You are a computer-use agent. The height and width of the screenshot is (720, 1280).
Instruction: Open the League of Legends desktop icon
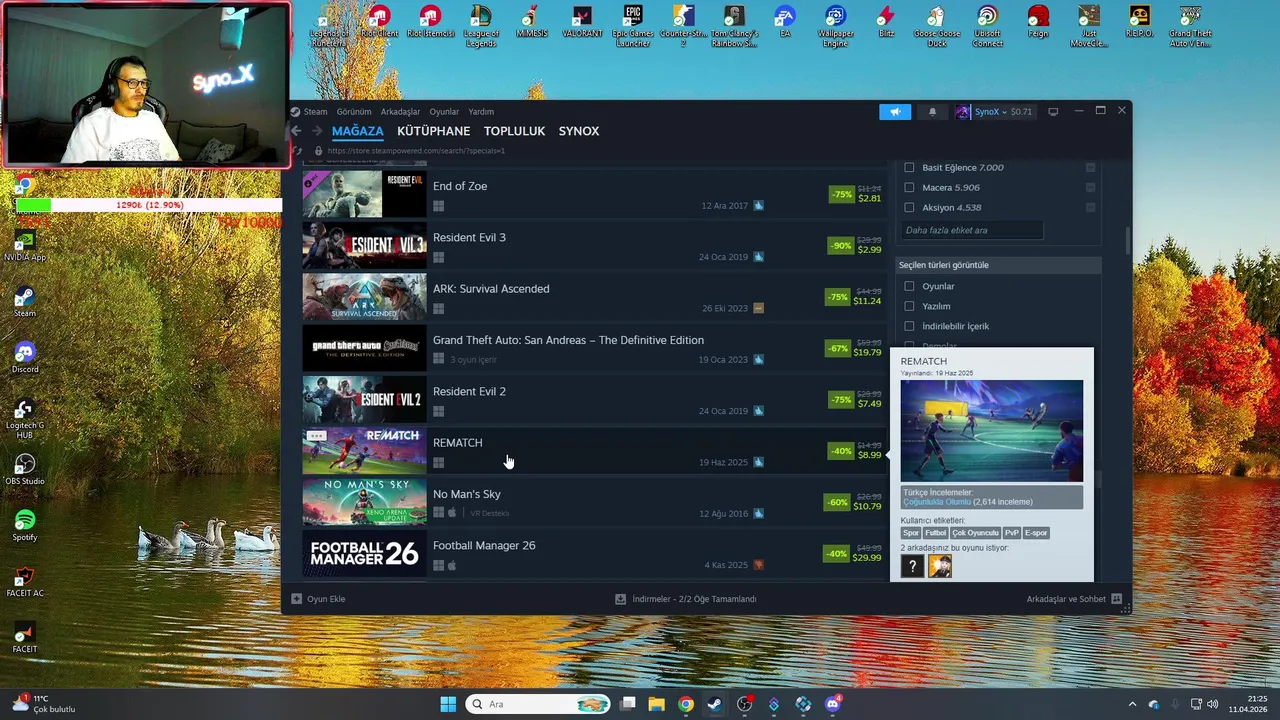481,26
